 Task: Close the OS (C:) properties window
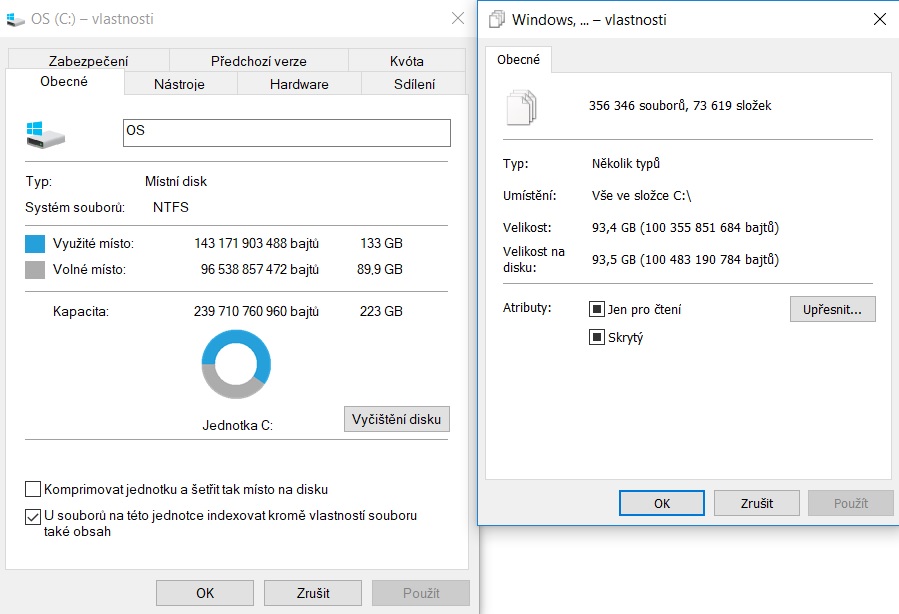(458, 18)
